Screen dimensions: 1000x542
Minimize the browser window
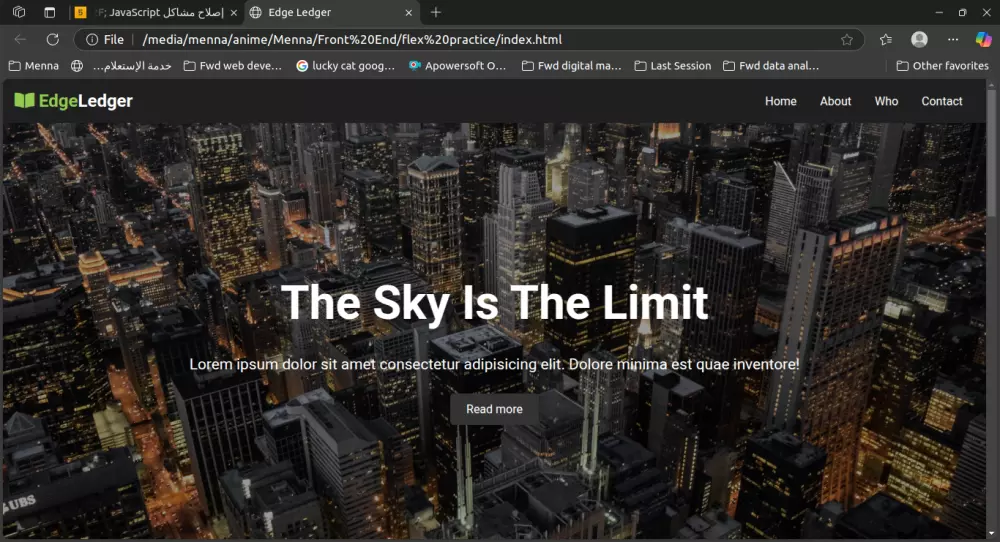(x=939, y=12)
